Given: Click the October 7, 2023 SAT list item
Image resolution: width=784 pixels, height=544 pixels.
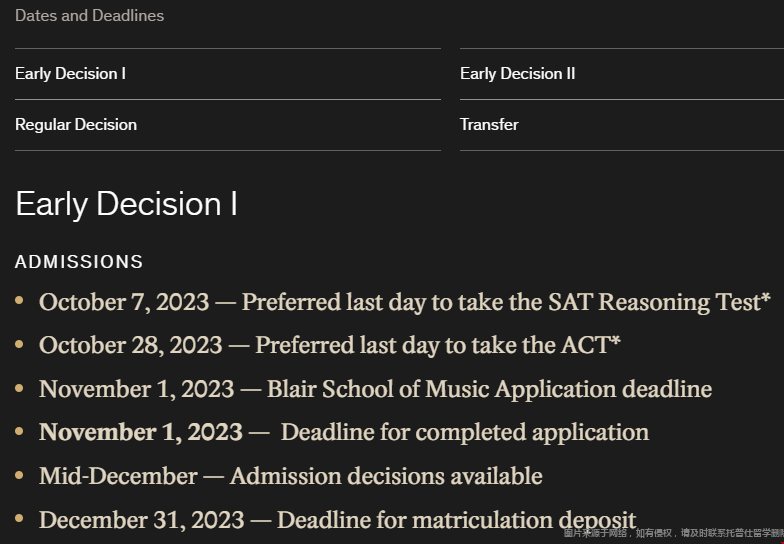Looking at the screenshot, I should click(x=404, y=302).
